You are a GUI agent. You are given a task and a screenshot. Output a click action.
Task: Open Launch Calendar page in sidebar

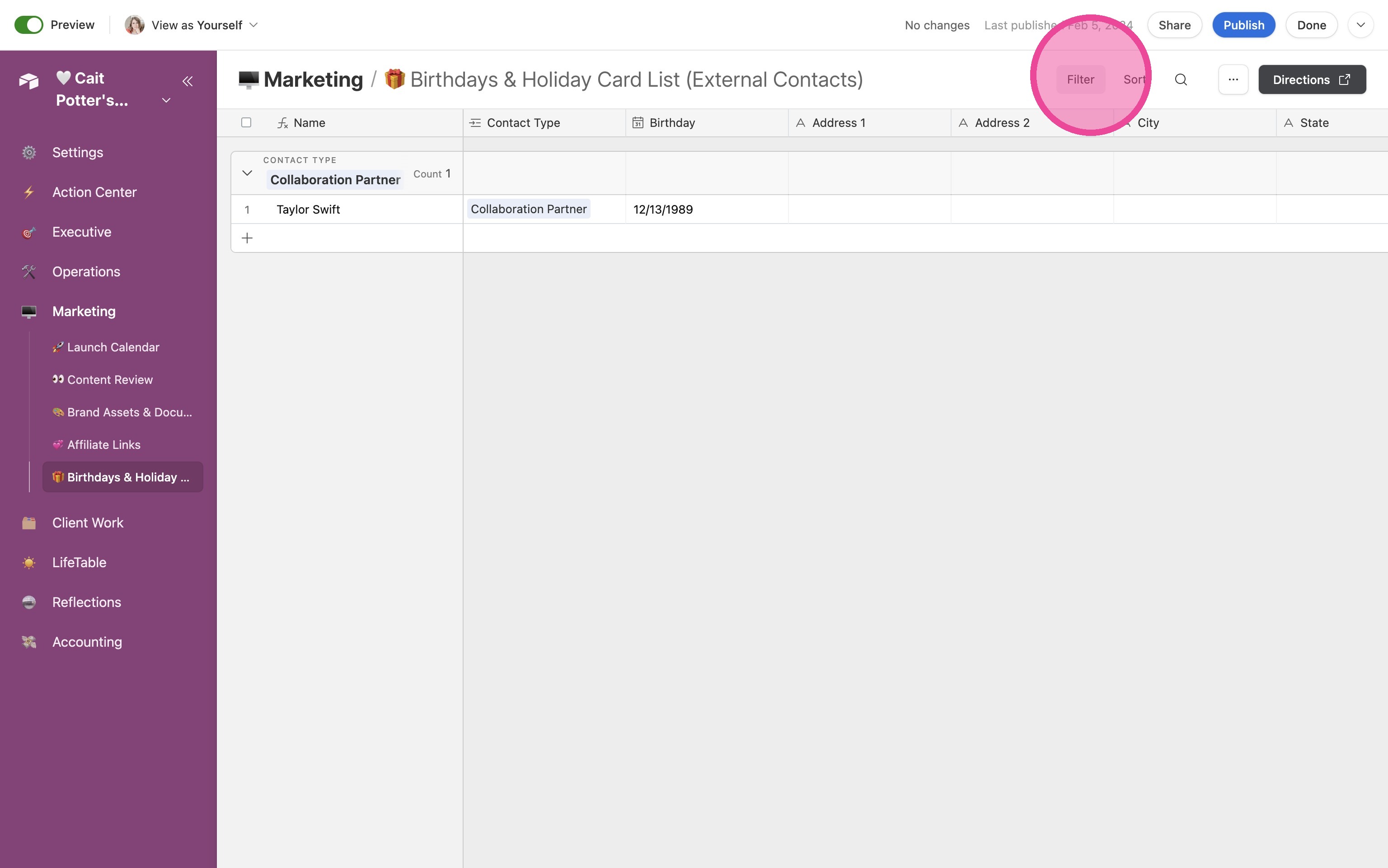[113, 347]
